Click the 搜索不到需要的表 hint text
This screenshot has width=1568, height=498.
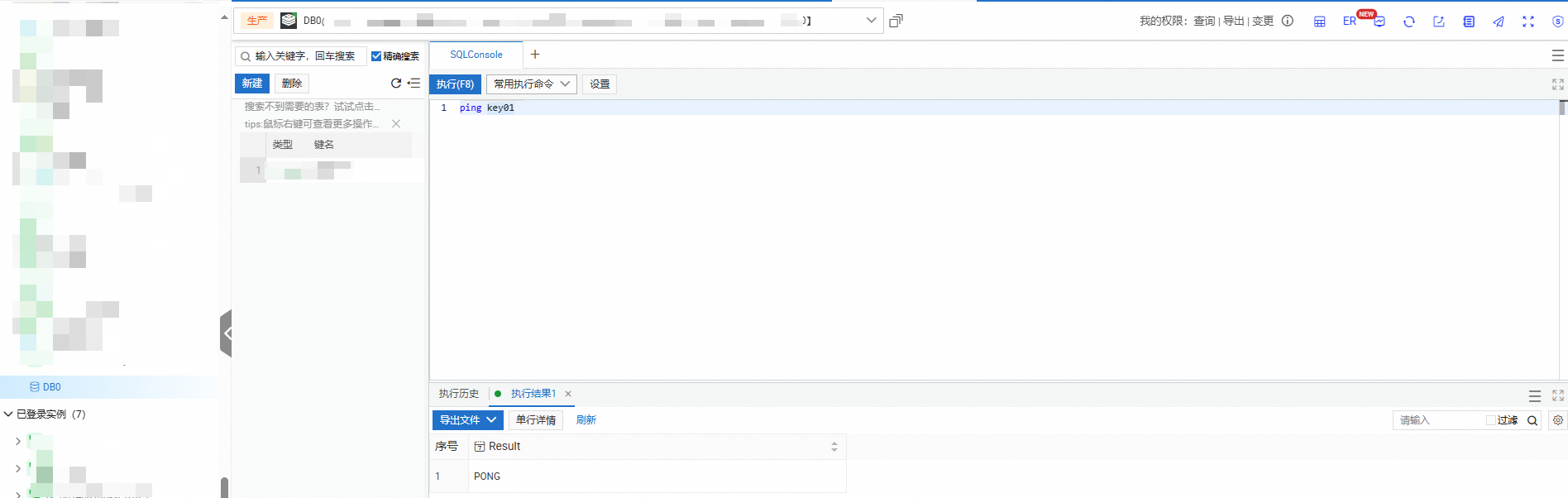[x=312, y=107]
